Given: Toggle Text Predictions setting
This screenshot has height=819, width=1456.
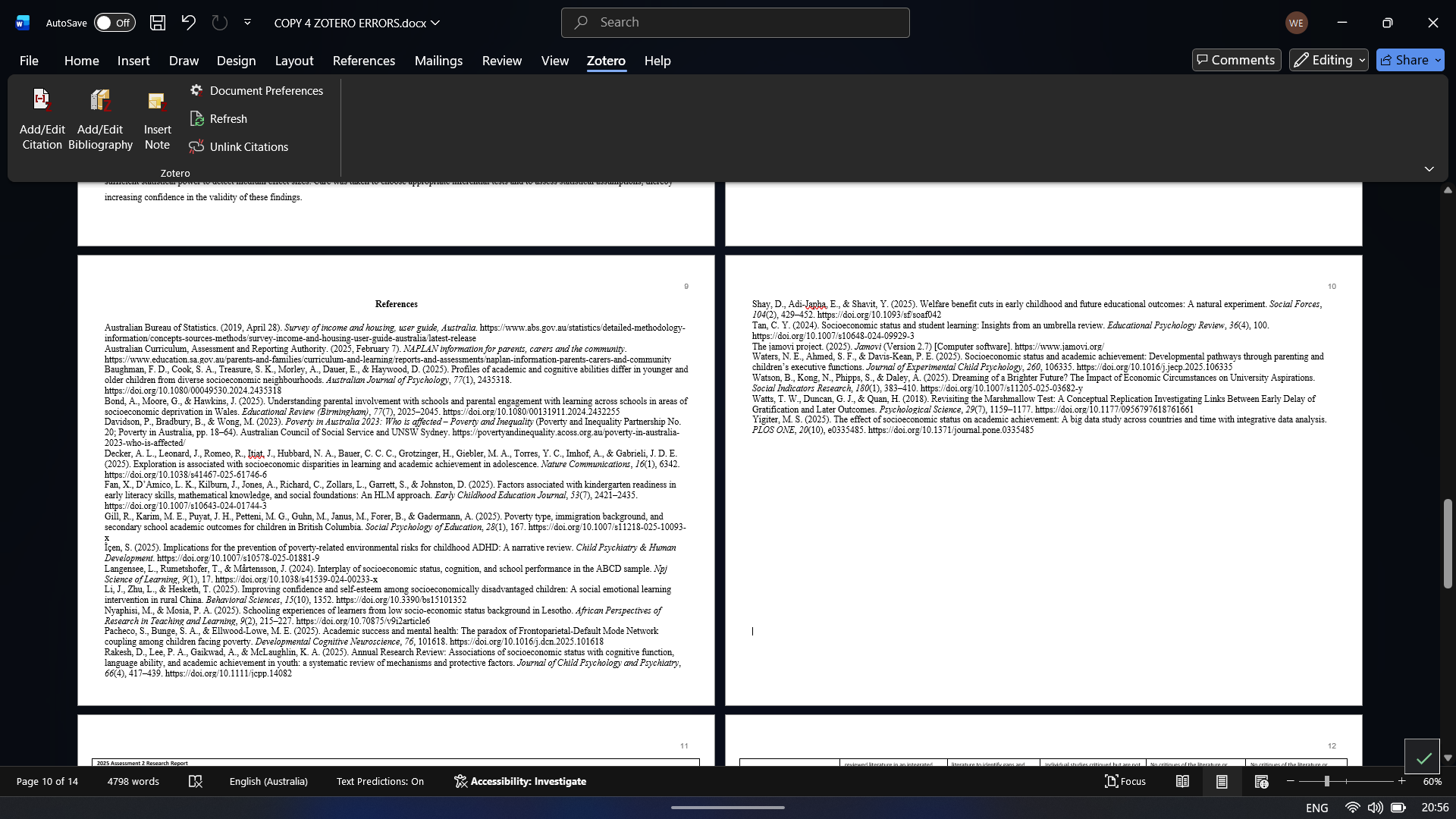Looking at the screenshot, I should click(380, 781).
